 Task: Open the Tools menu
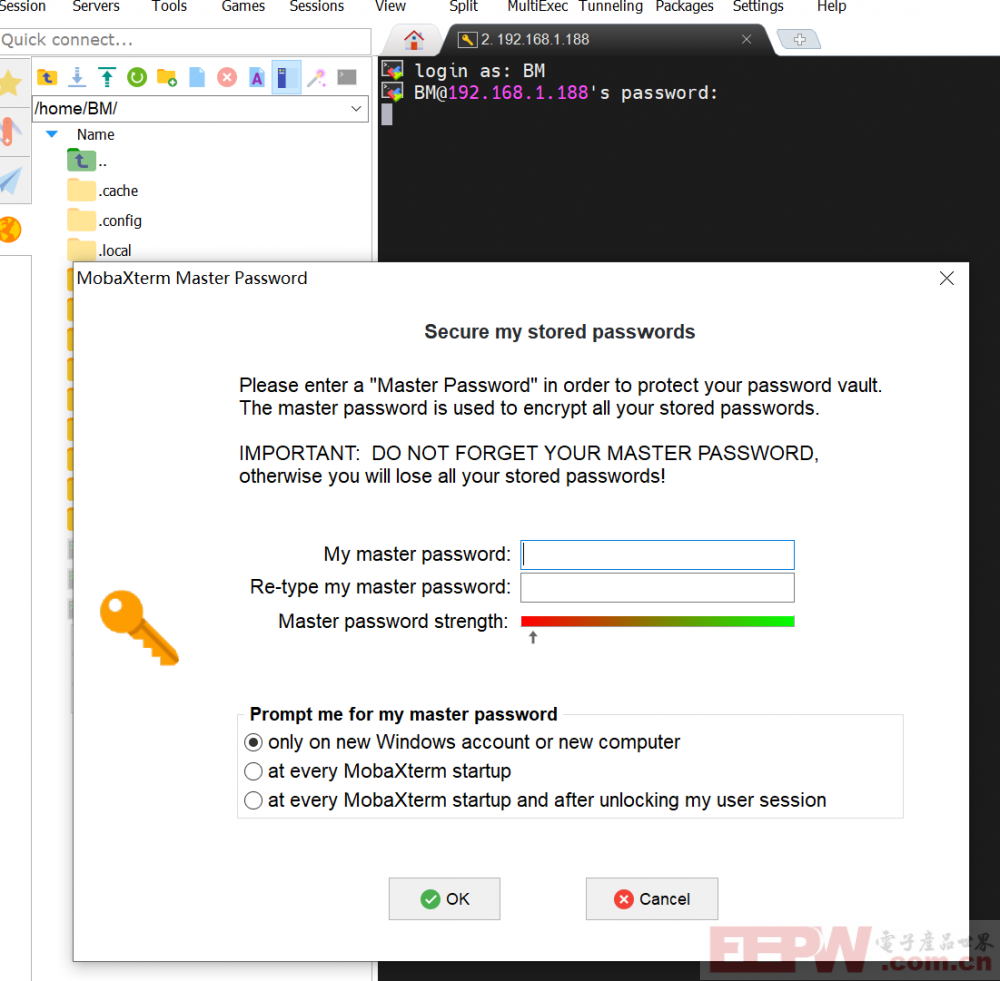tap(169, 6)
